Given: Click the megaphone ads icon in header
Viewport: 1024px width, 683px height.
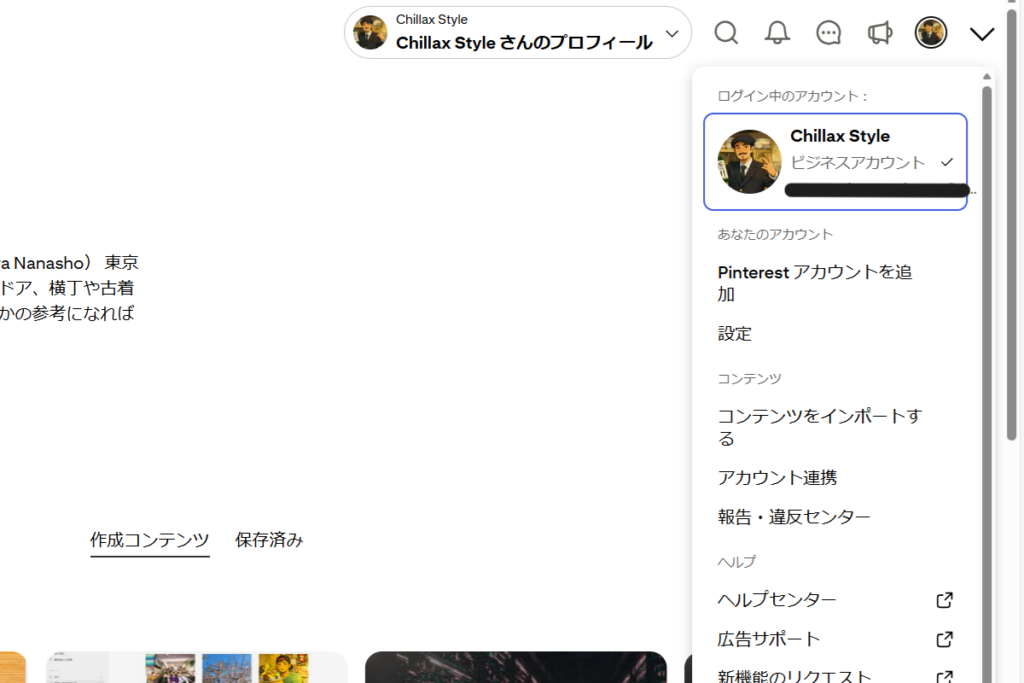Looking at the screenshot, I should point(879,32).
